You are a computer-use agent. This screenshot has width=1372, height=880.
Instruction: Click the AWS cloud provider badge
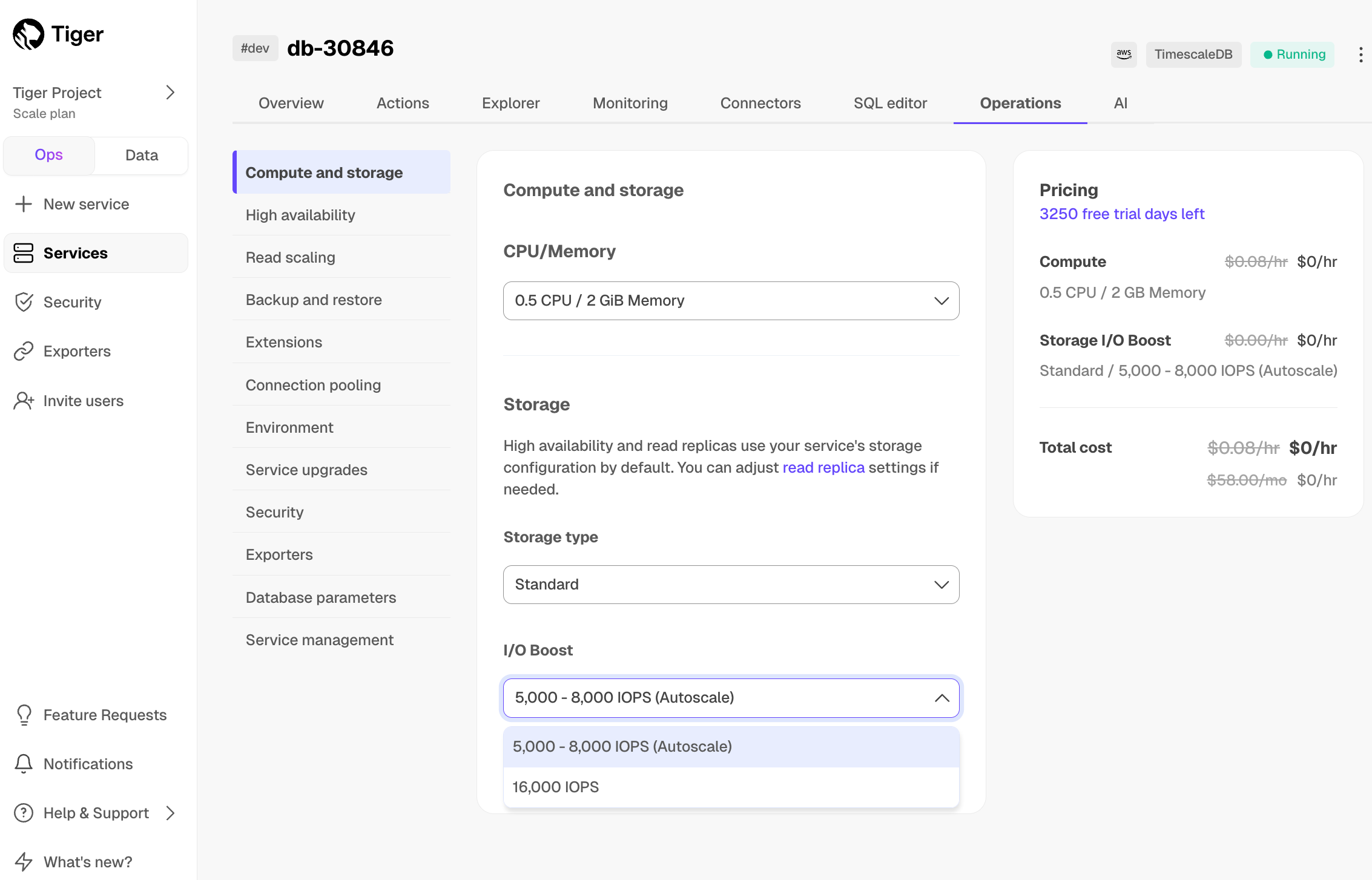(1124, 54)
